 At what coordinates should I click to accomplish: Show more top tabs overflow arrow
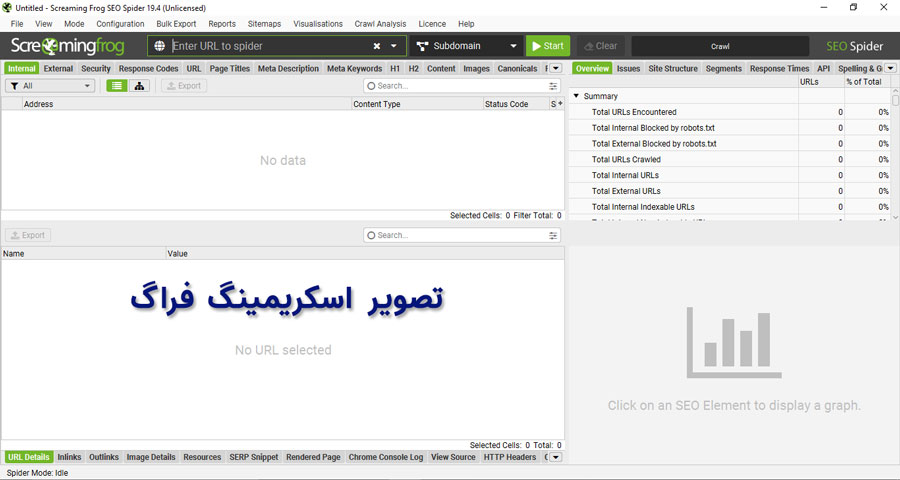tap(555, 68)
